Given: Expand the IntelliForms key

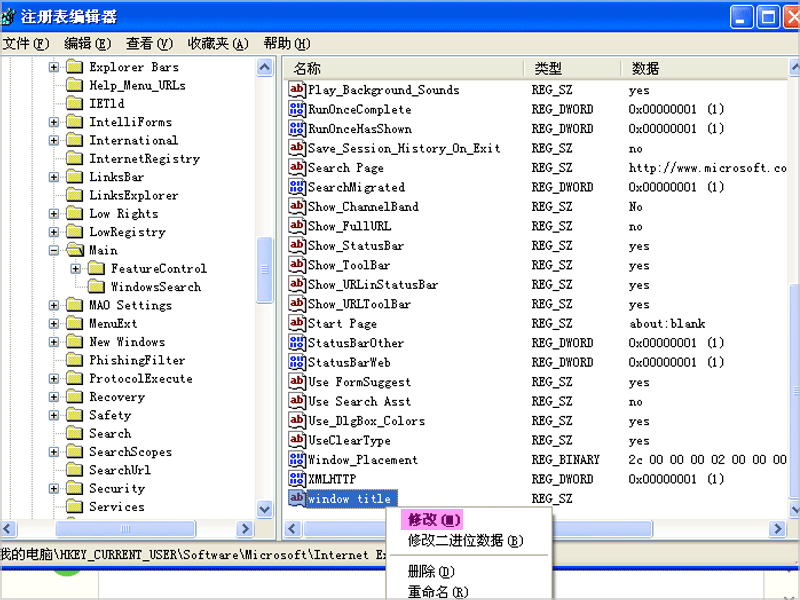Looking at the screenshot, I should tap(54, 122).
